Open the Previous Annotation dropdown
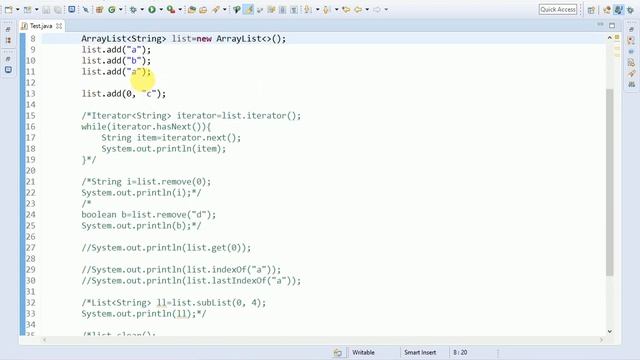 pyautogui.click(x=336, y=9)
